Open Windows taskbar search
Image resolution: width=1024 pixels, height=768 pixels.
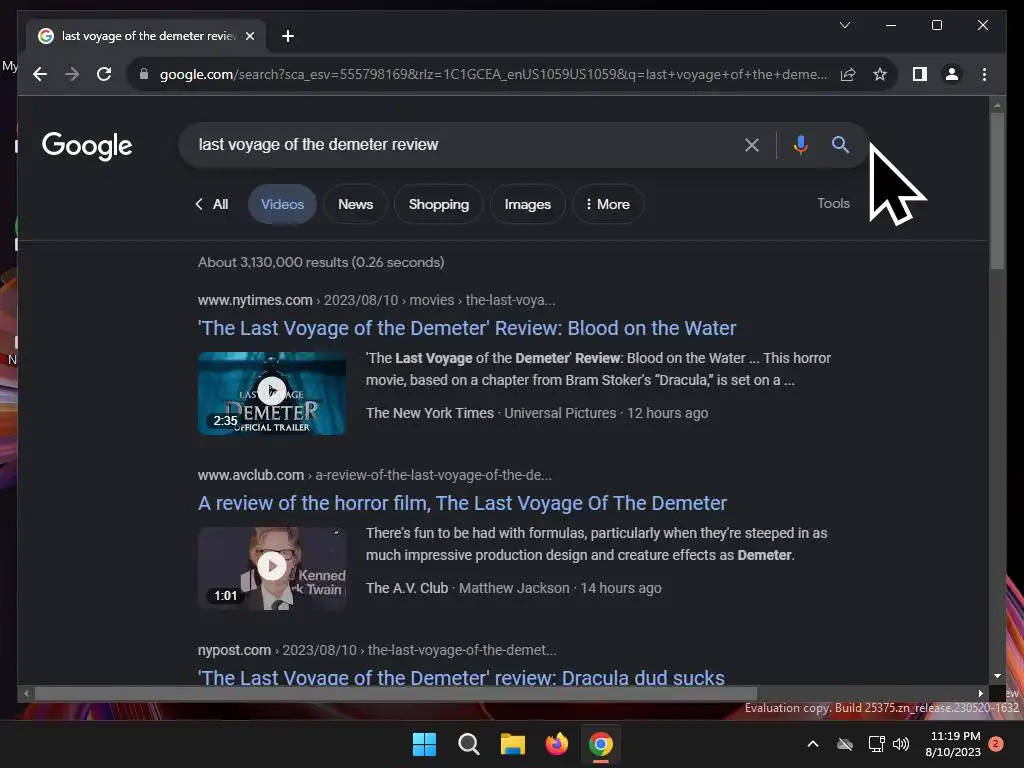[x=468, y=744]
